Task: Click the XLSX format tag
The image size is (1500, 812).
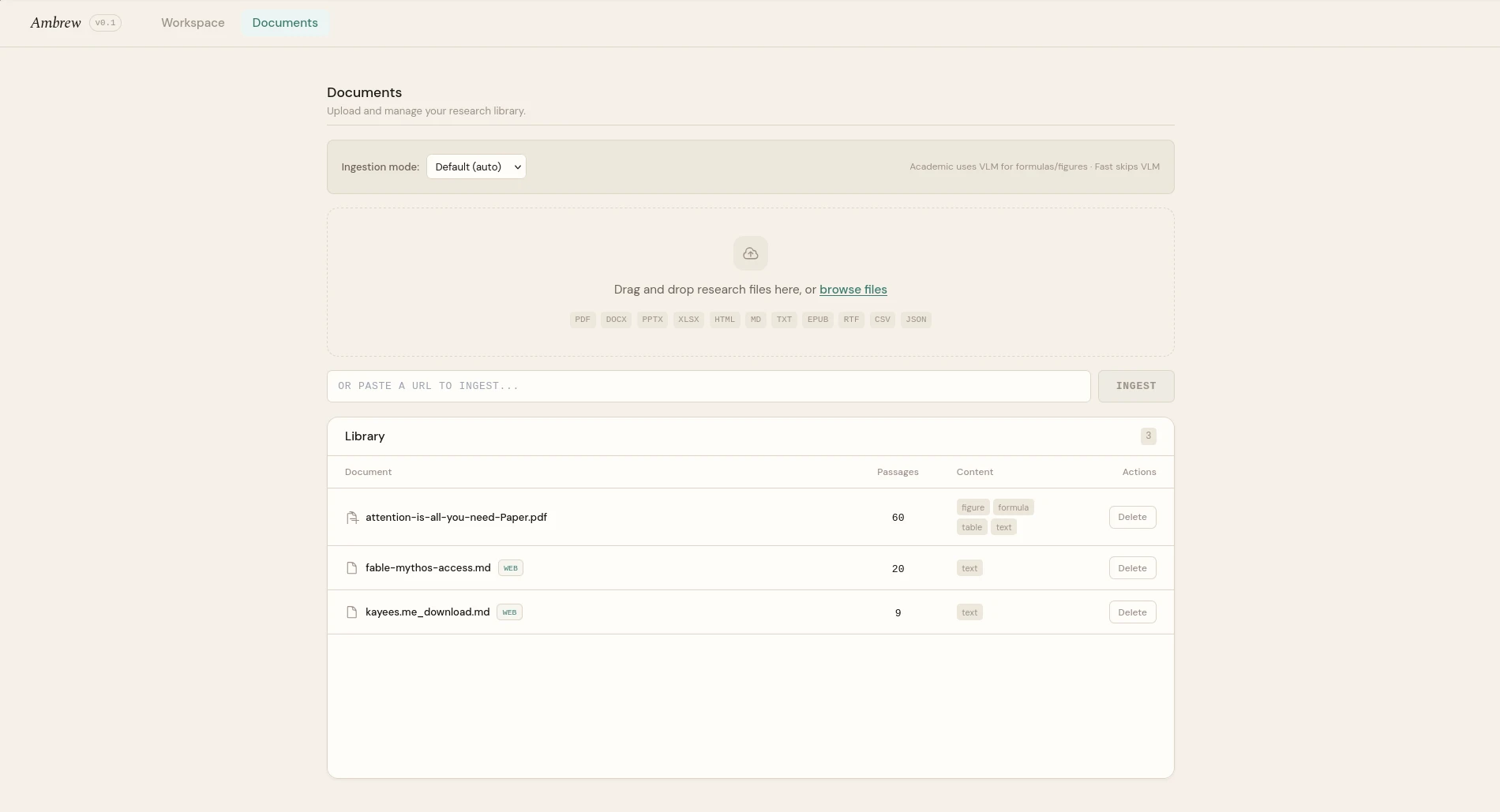Action: pyautogui.click(x=688, y=320)
